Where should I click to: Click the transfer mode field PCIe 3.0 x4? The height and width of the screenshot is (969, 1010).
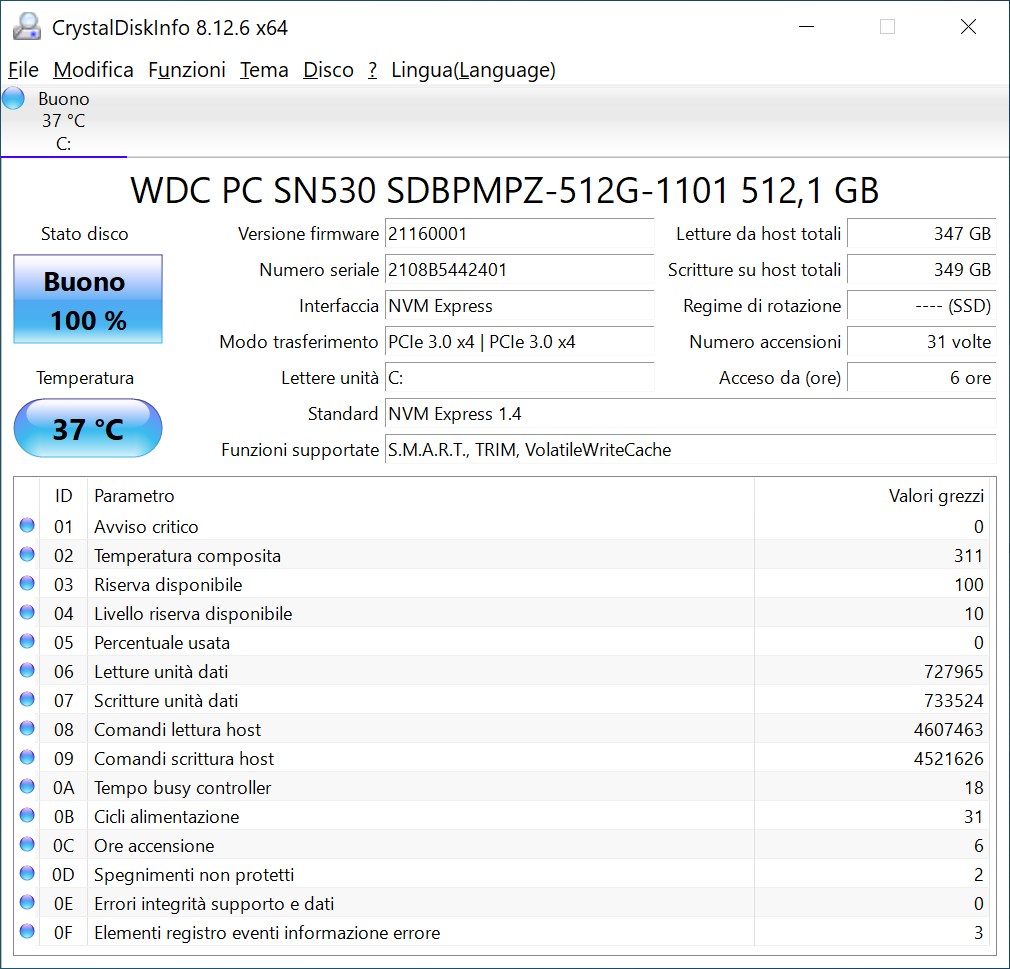pyautogui.click(x=520, y=341)
